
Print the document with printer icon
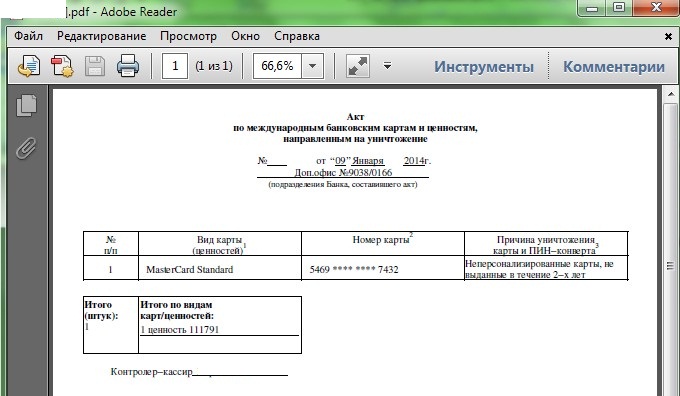coord(128,66)
